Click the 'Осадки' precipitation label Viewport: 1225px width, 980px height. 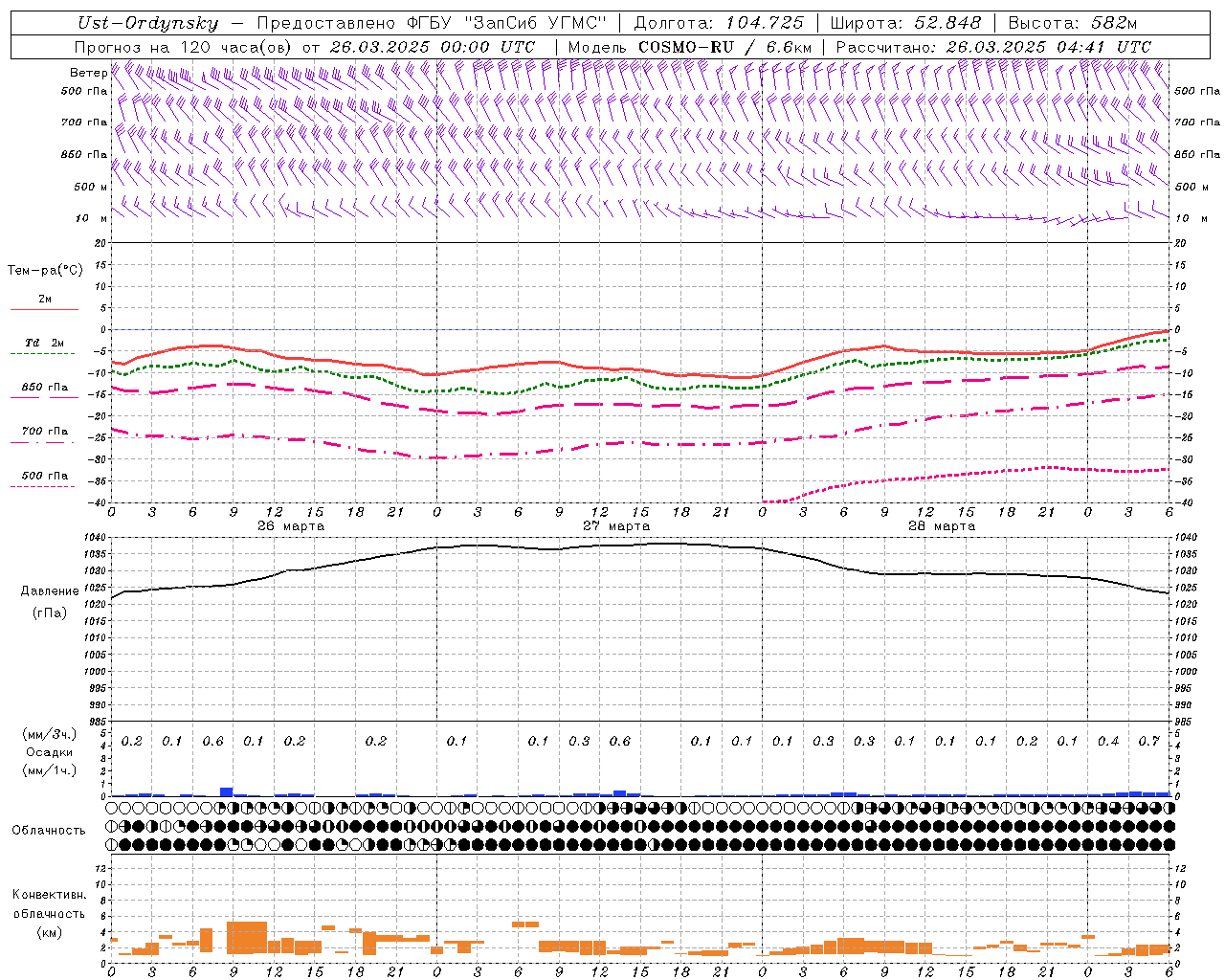pyautogui.click(x=50, y=752)
